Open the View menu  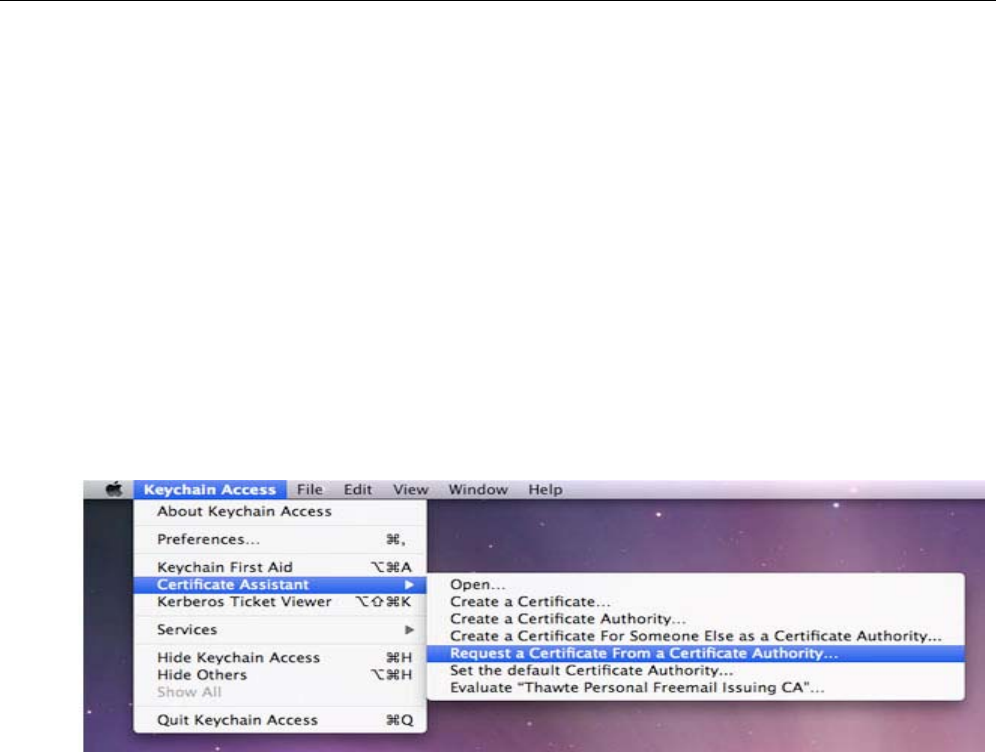[410, 490]
